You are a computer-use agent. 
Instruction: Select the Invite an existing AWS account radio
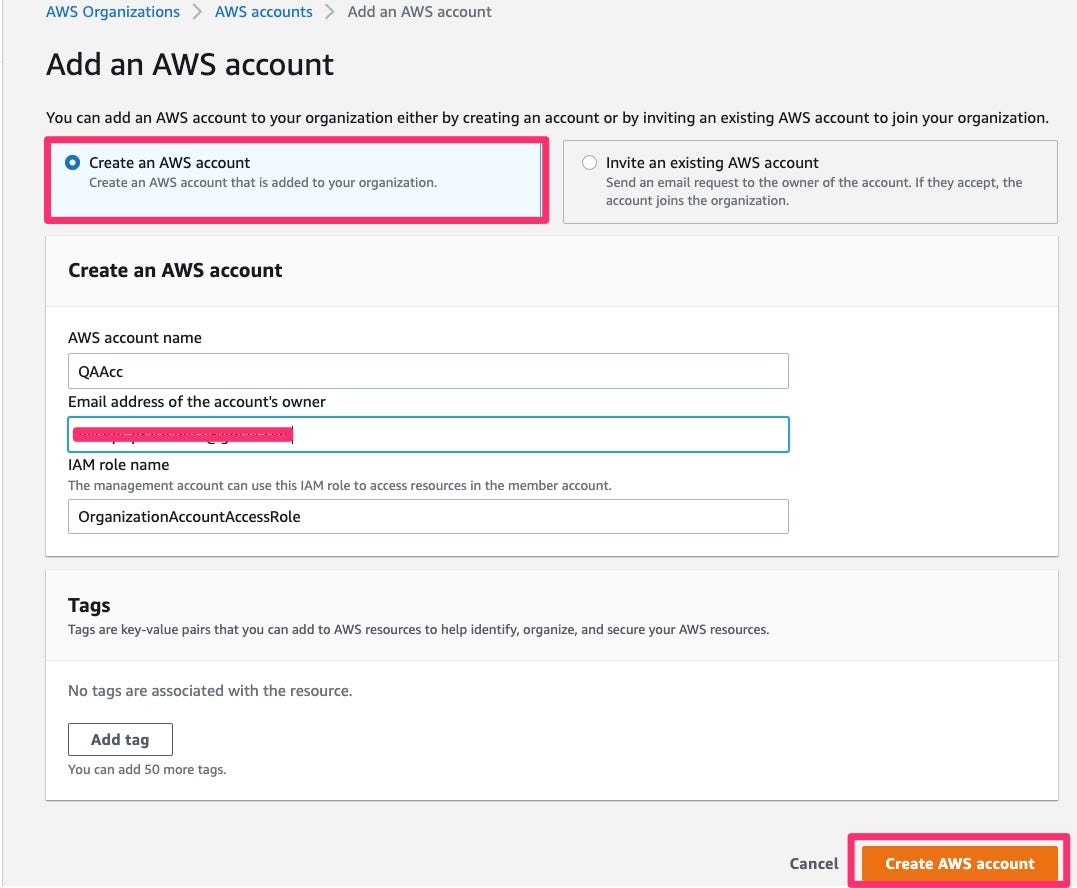(x=590, y=163)
